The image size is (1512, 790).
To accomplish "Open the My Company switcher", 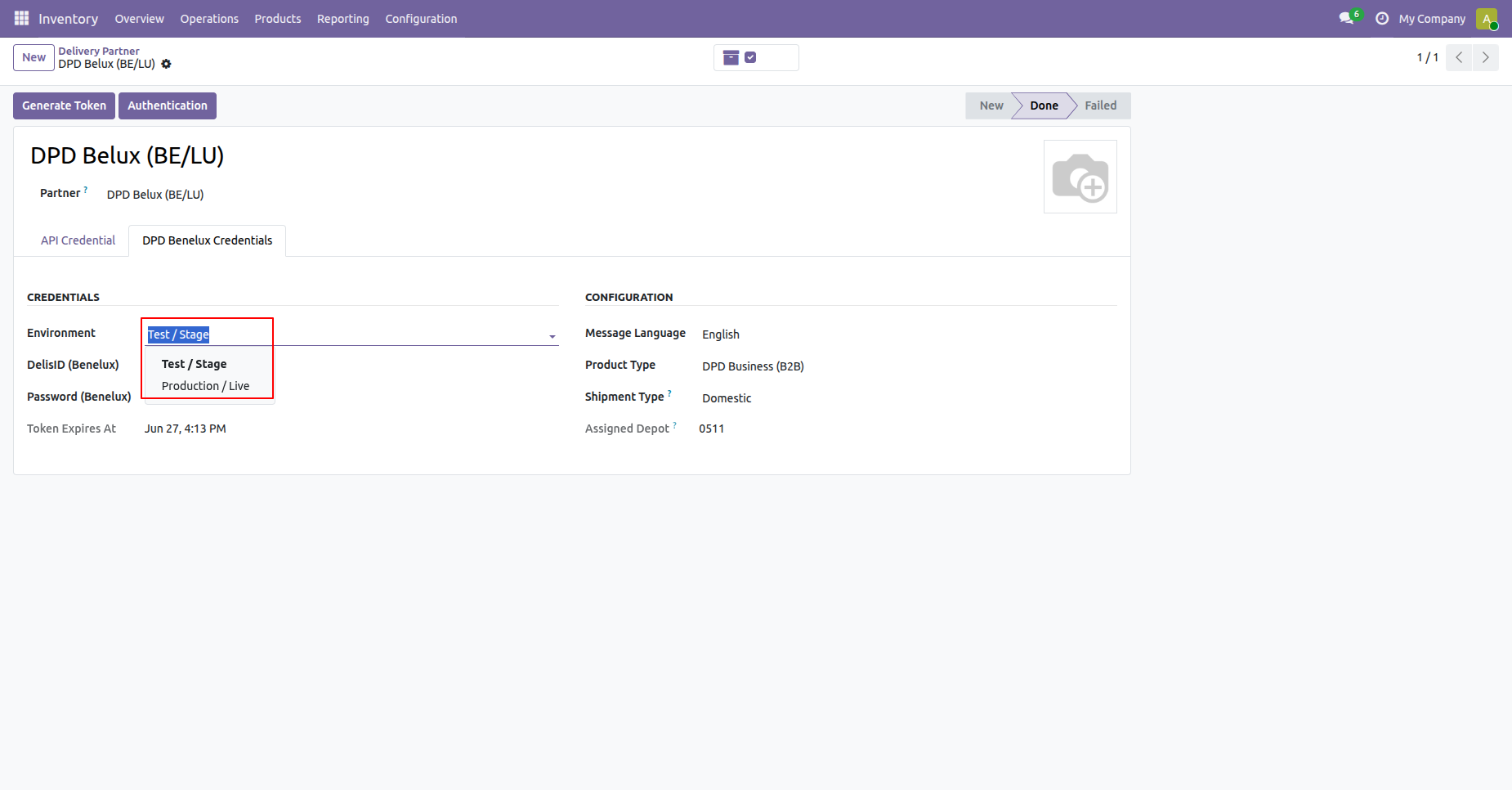I will [1432, 19].
